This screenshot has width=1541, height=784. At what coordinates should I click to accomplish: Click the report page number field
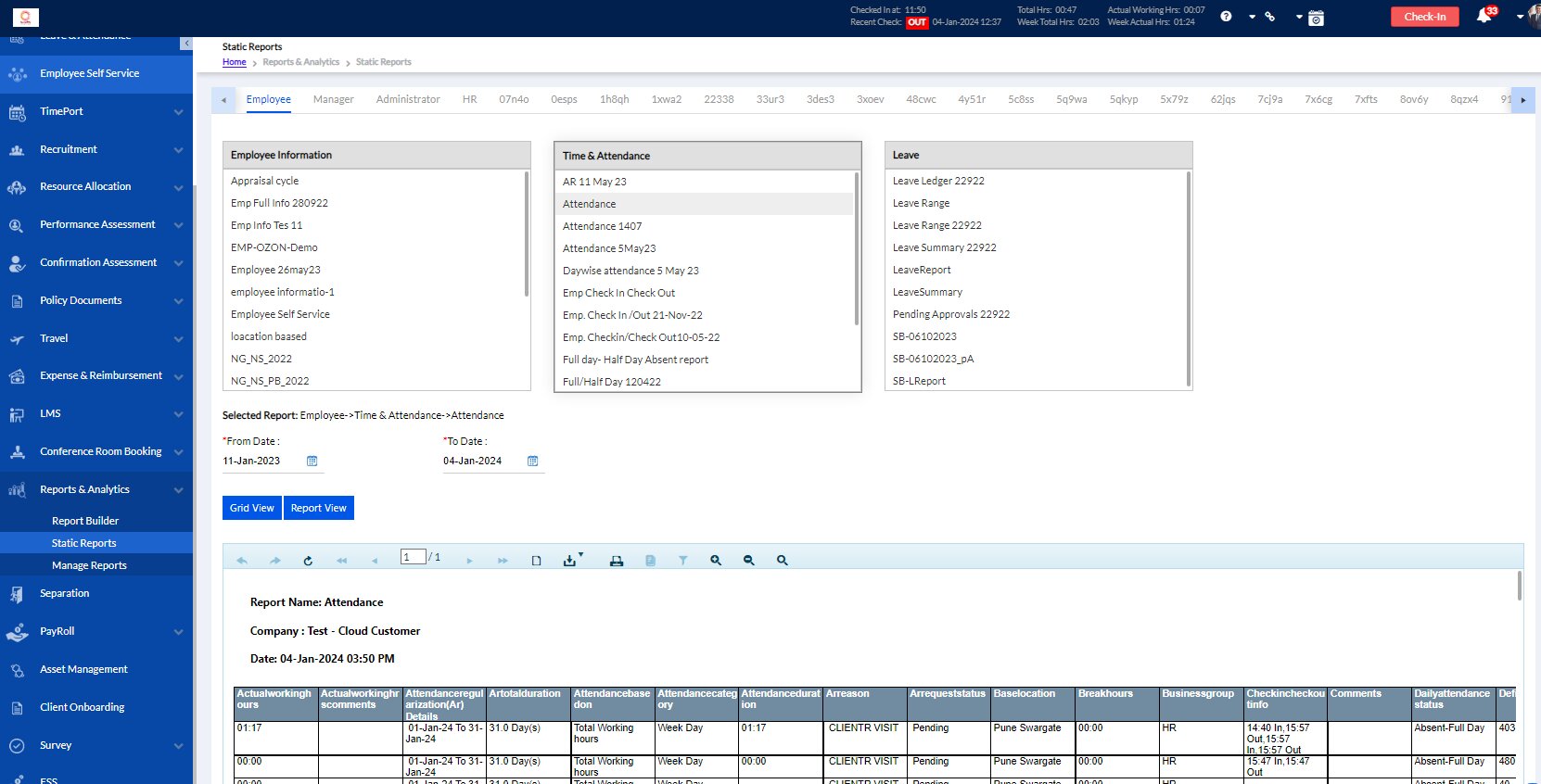pos(413,557)
